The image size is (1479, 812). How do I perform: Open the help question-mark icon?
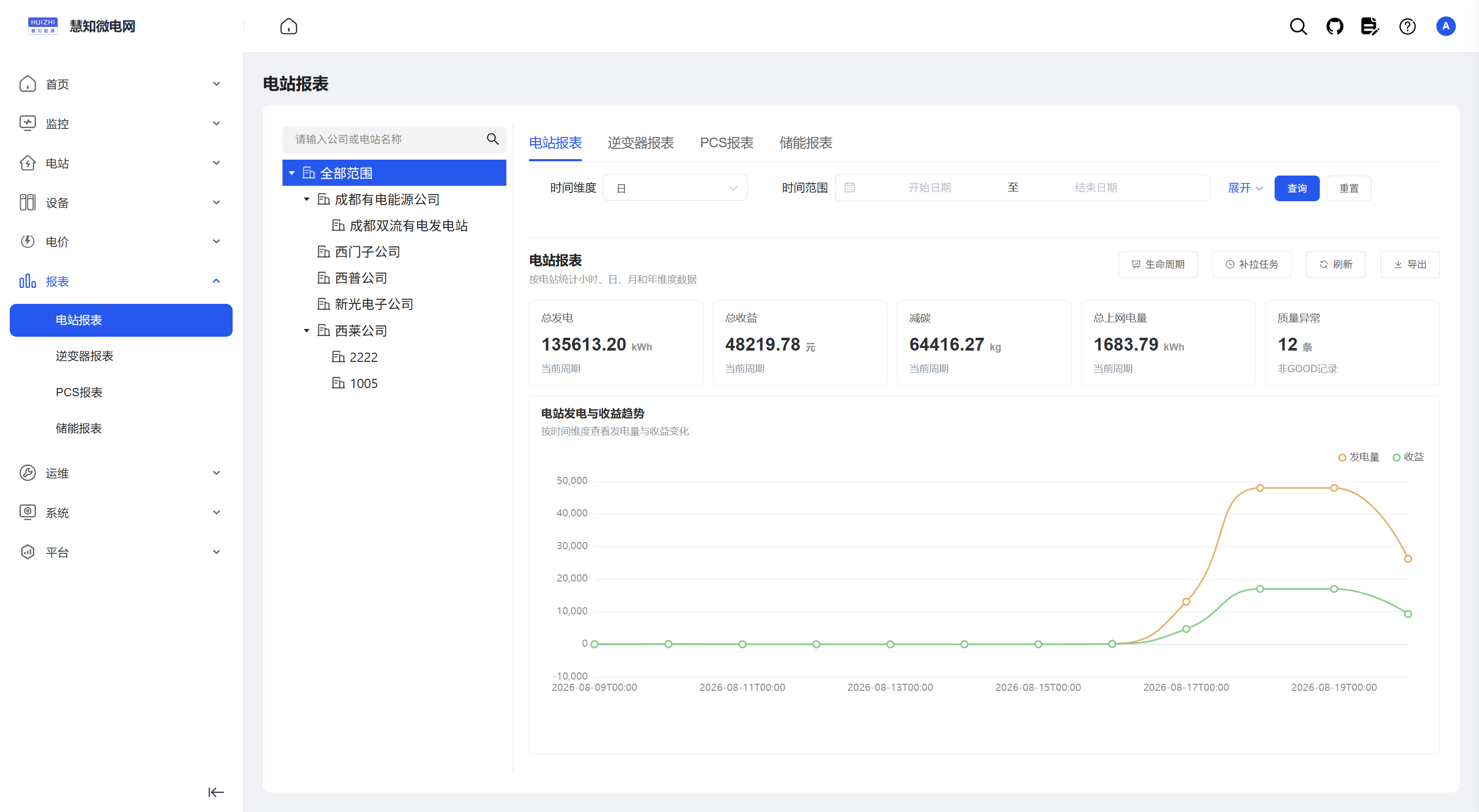click(x=1407, y=26)
